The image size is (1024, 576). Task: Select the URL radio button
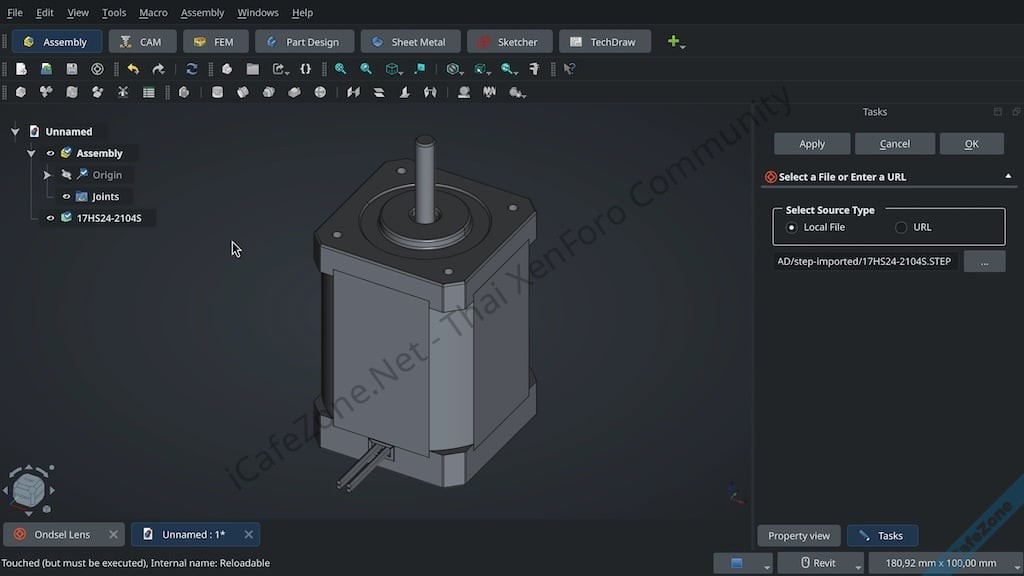901,227
